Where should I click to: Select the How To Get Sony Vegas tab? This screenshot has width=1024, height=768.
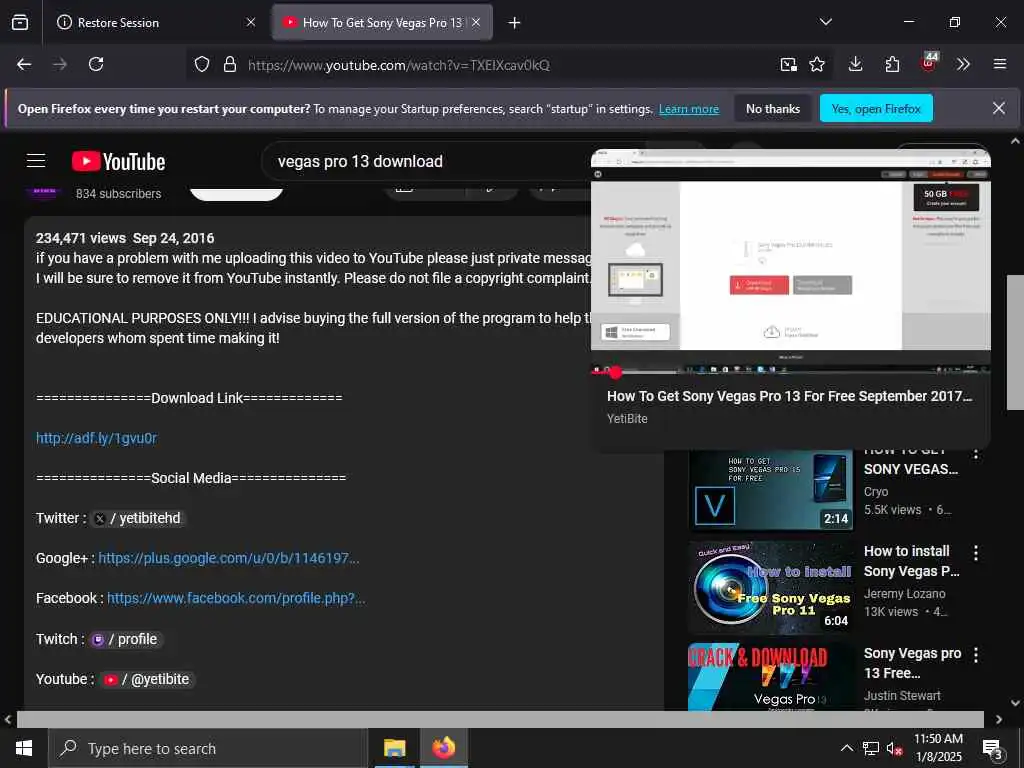[x=382, y=22]
